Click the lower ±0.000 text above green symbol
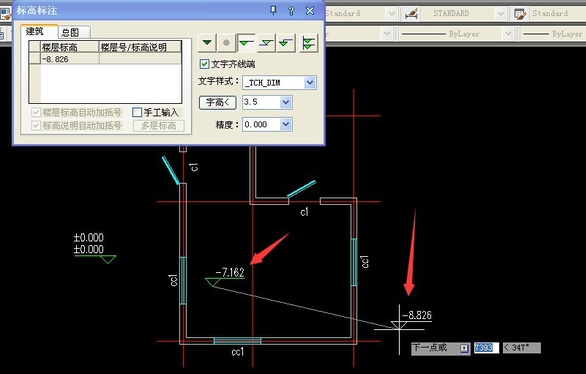586x374 pixels. click(x=89, y=249)
